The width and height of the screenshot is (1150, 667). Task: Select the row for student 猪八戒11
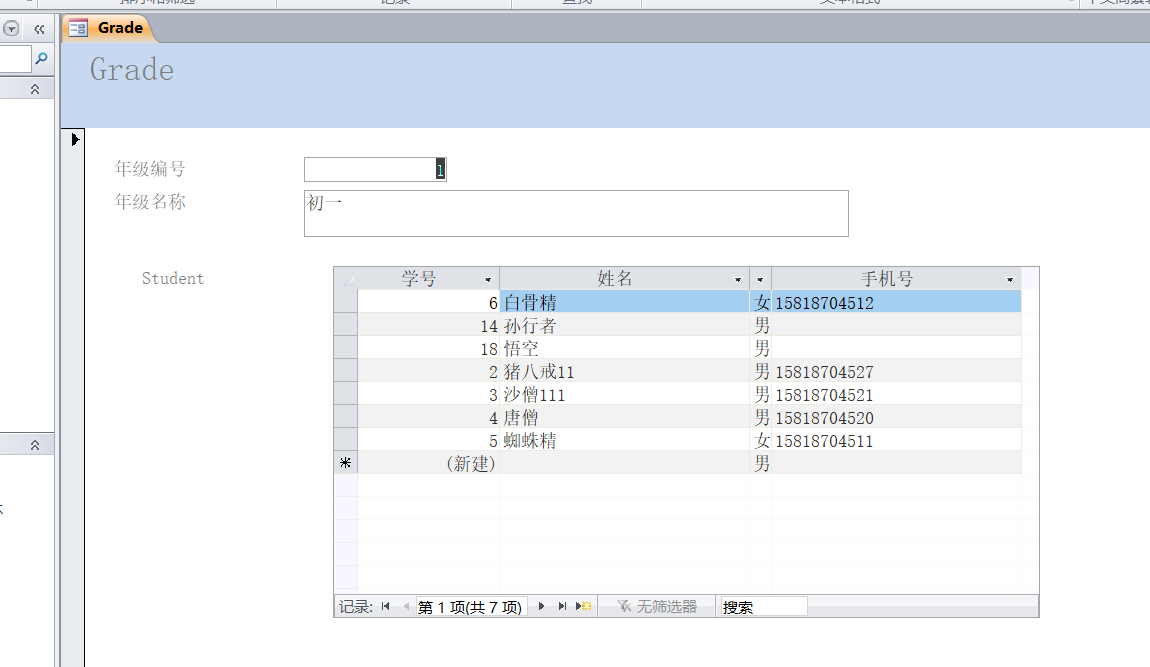(345, 372)
